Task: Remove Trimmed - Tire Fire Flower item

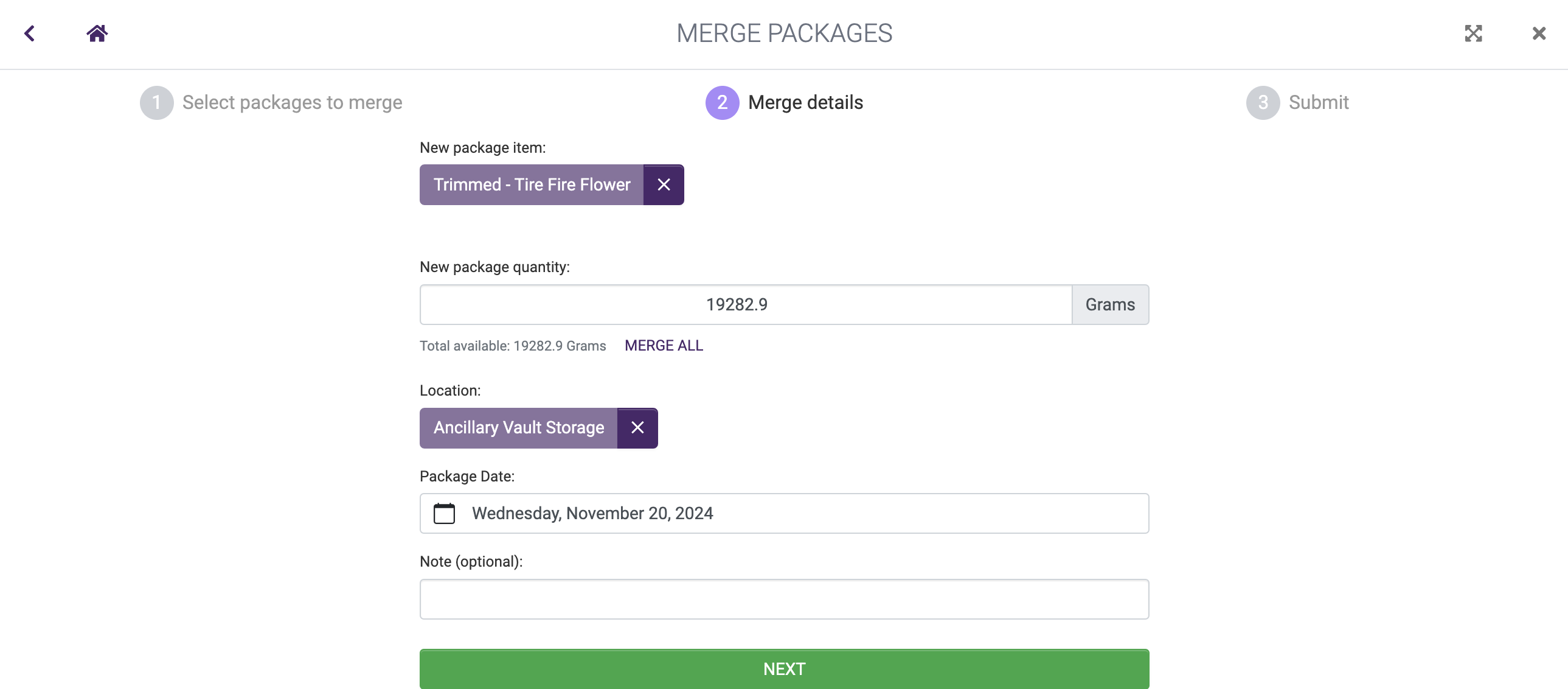Action: coord(664,184)
